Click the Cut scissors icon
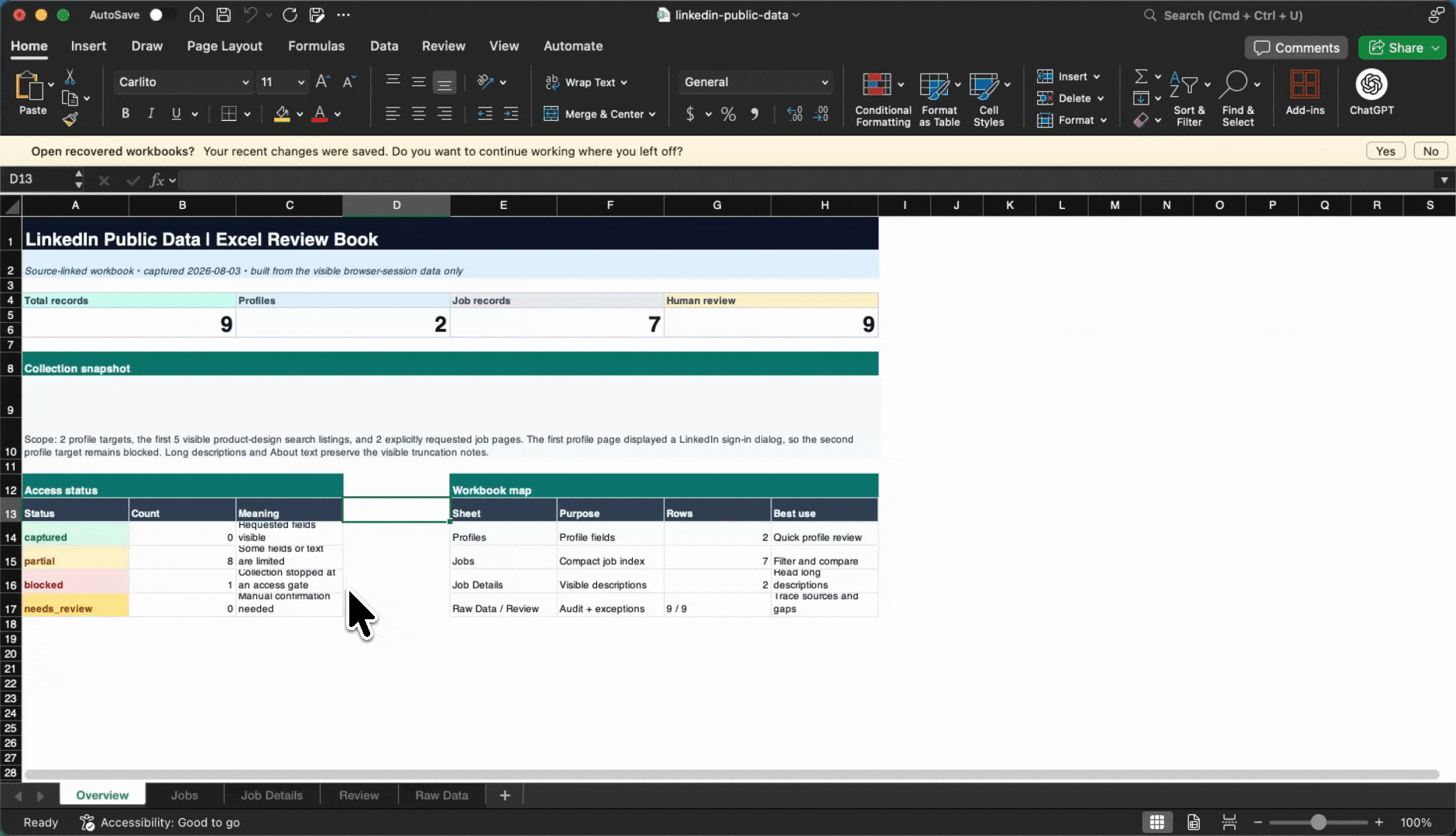 point(70,77)
